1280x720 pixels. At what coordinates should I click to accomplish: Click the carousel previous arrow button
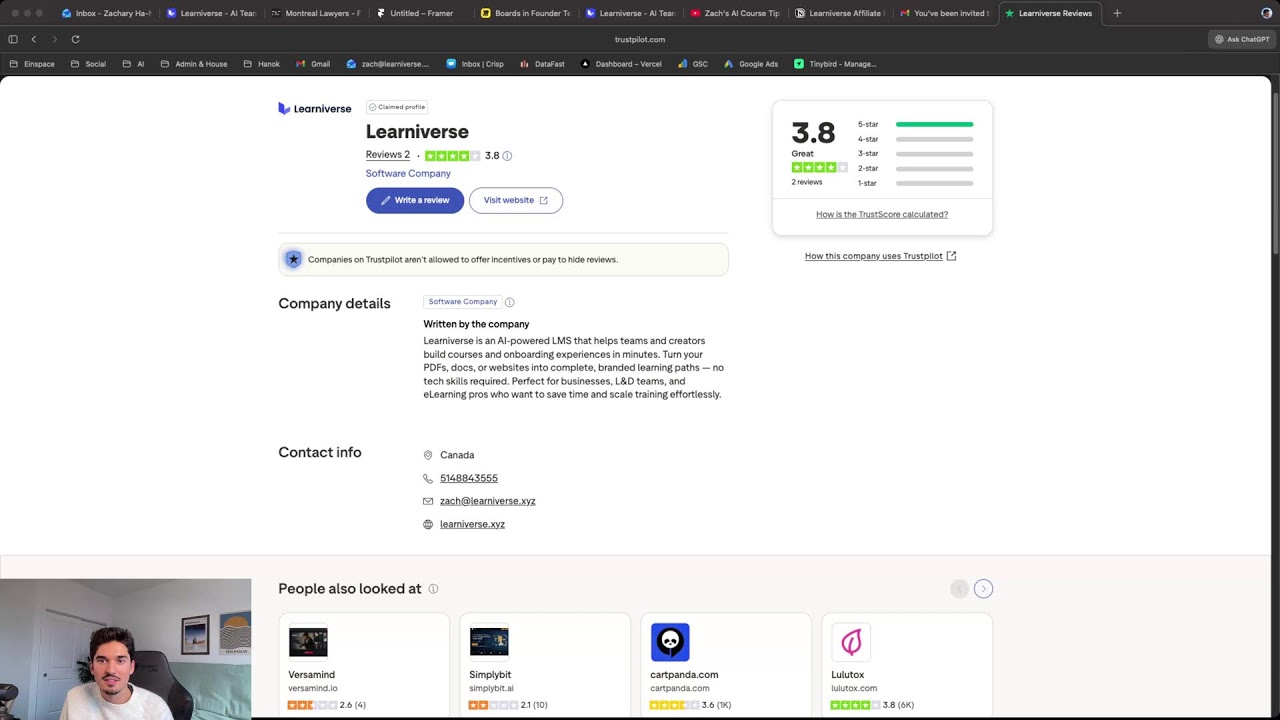[959, 589]
